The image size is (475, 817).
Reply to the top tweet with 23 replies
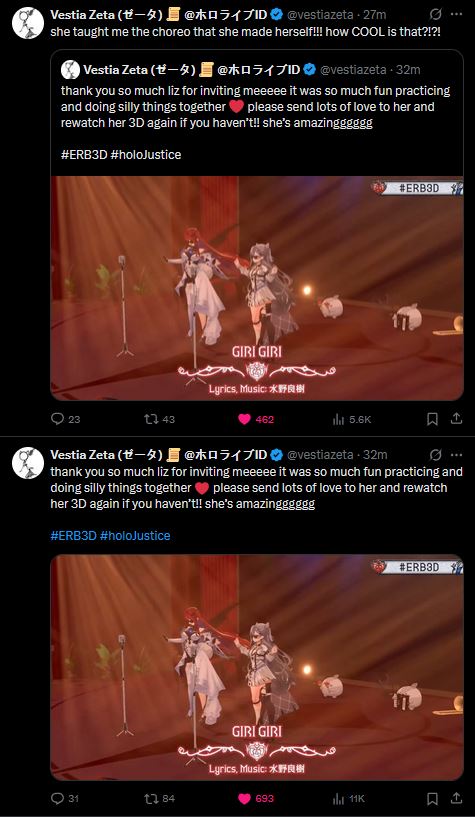click(x=65, y=419)
